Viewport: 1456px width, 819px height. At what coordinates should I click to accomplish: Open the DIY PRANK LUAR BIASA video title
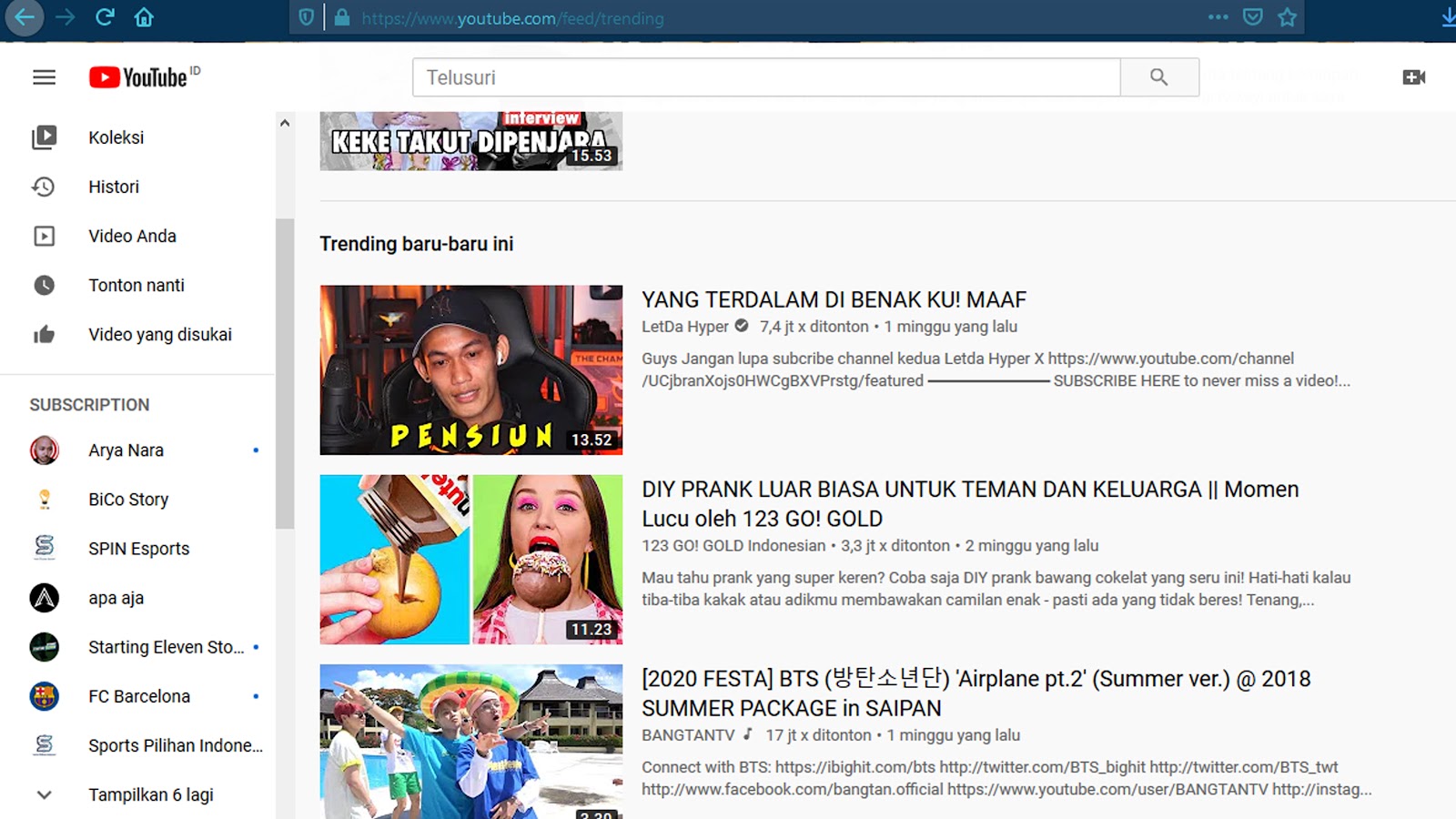(x=970, y=503)
